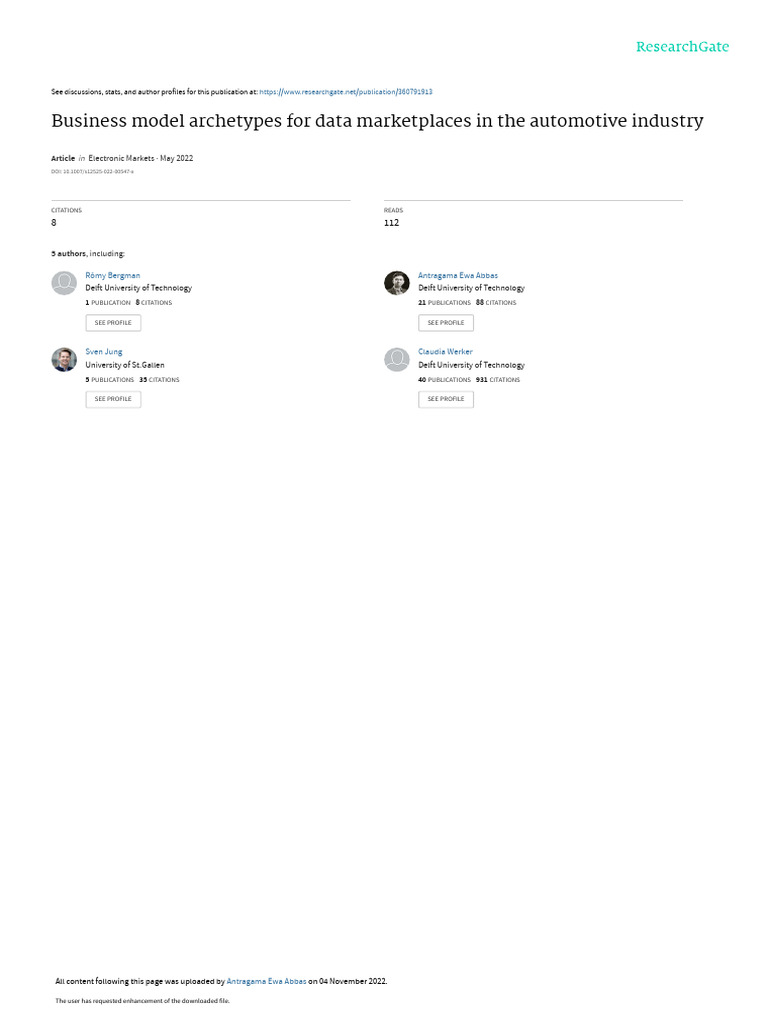Click the reads count number 112

point(391,223)
